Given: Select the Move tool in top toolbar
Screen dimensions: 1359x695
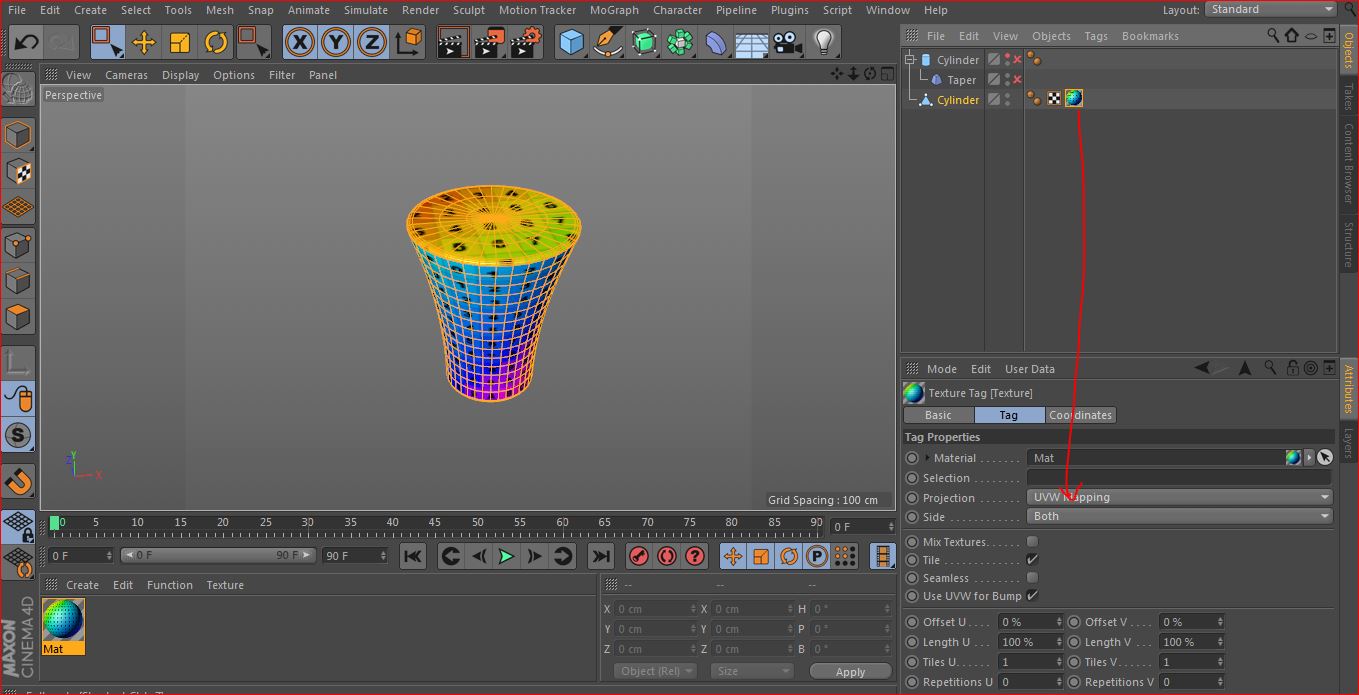Looking at the screenshot, I should 143,42.
